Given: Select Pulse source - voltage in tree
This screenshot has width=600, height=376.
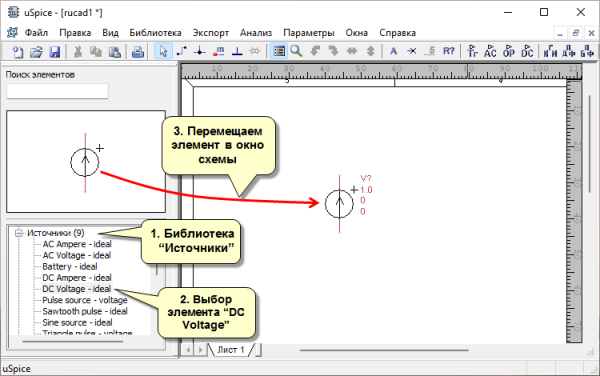Looking at the screenshot, I should coord(85,300).
